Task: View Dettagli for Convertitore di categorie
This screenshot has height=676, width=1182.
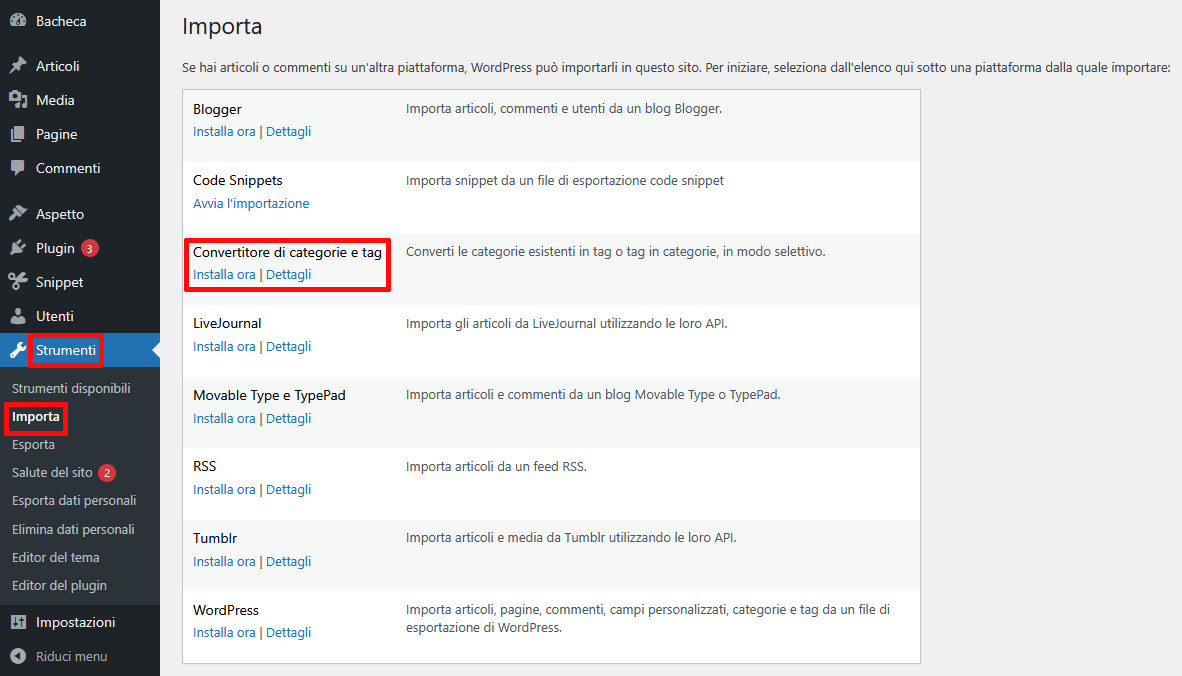Action: tap(289, 274)
